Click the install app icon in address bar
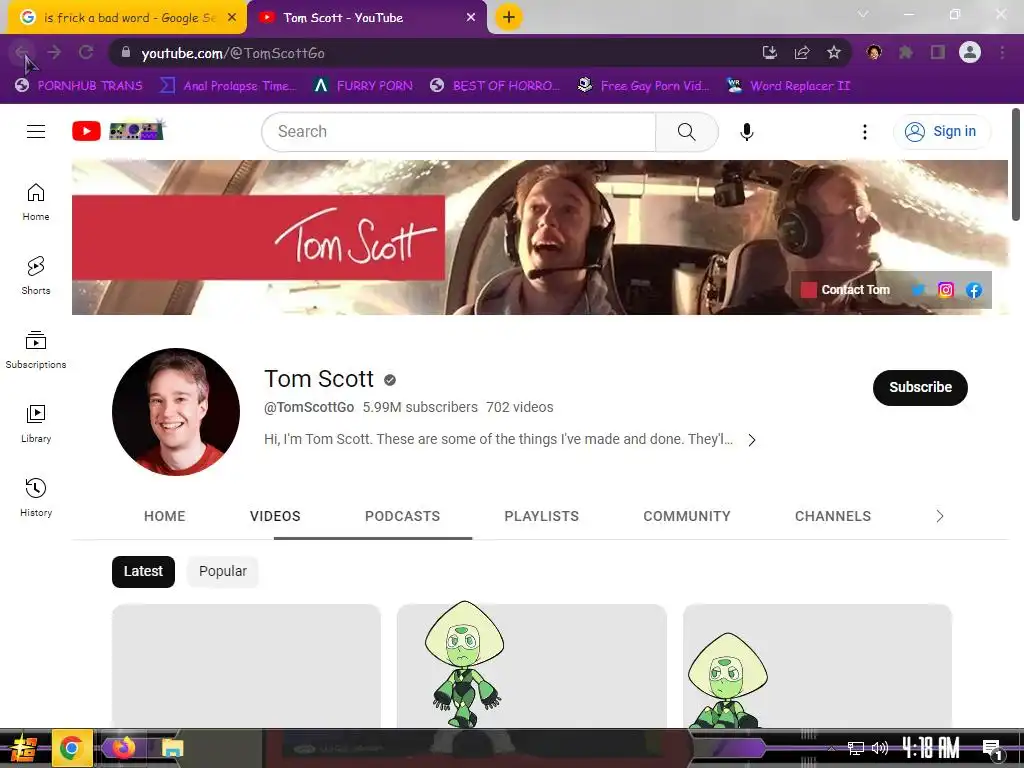 pos(770,53)
